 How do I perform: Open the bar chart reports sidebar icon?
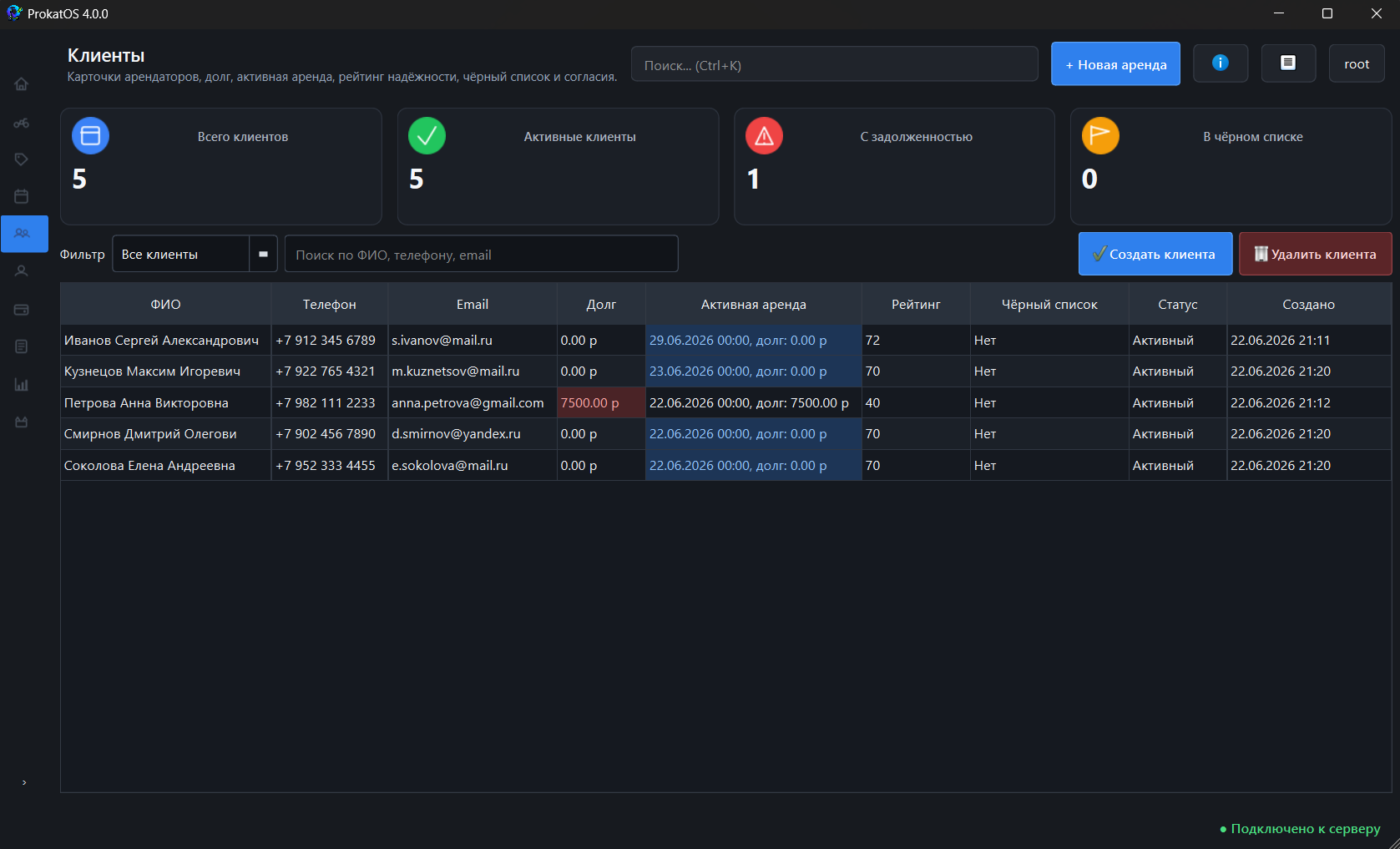tap(22, 385)
